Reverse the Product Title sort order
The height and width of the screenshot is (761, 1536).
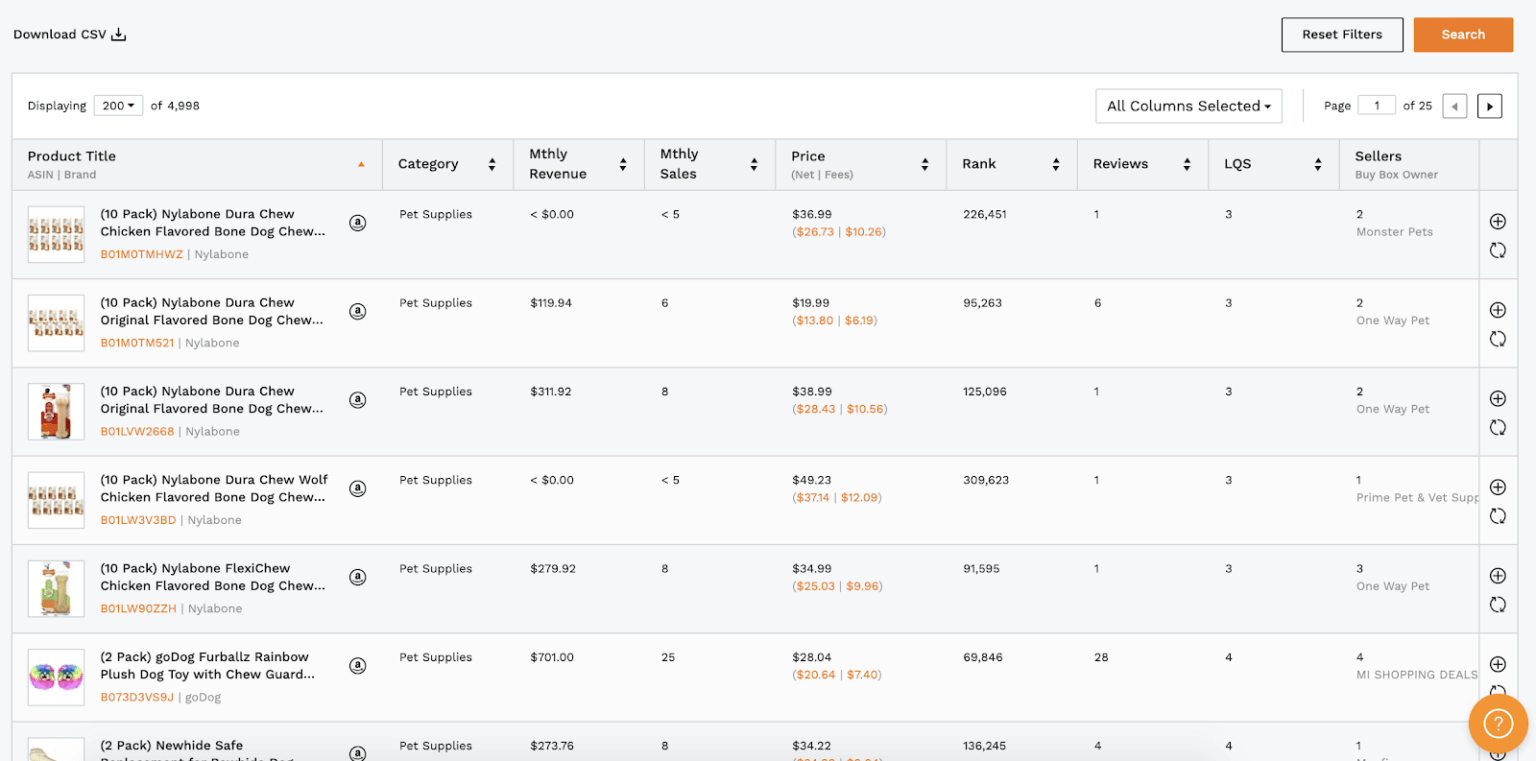pos(361,164)
